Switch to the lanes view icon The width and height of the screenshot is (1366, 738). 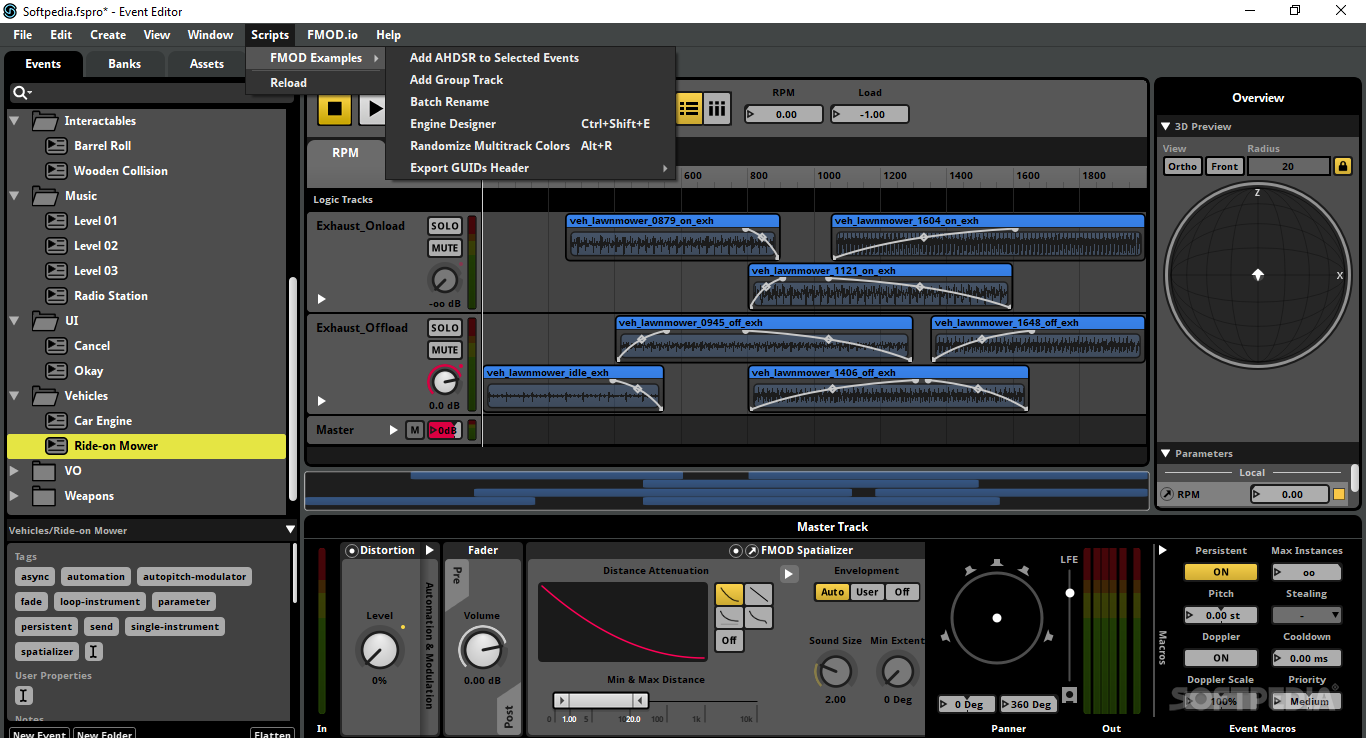point(717,110)
